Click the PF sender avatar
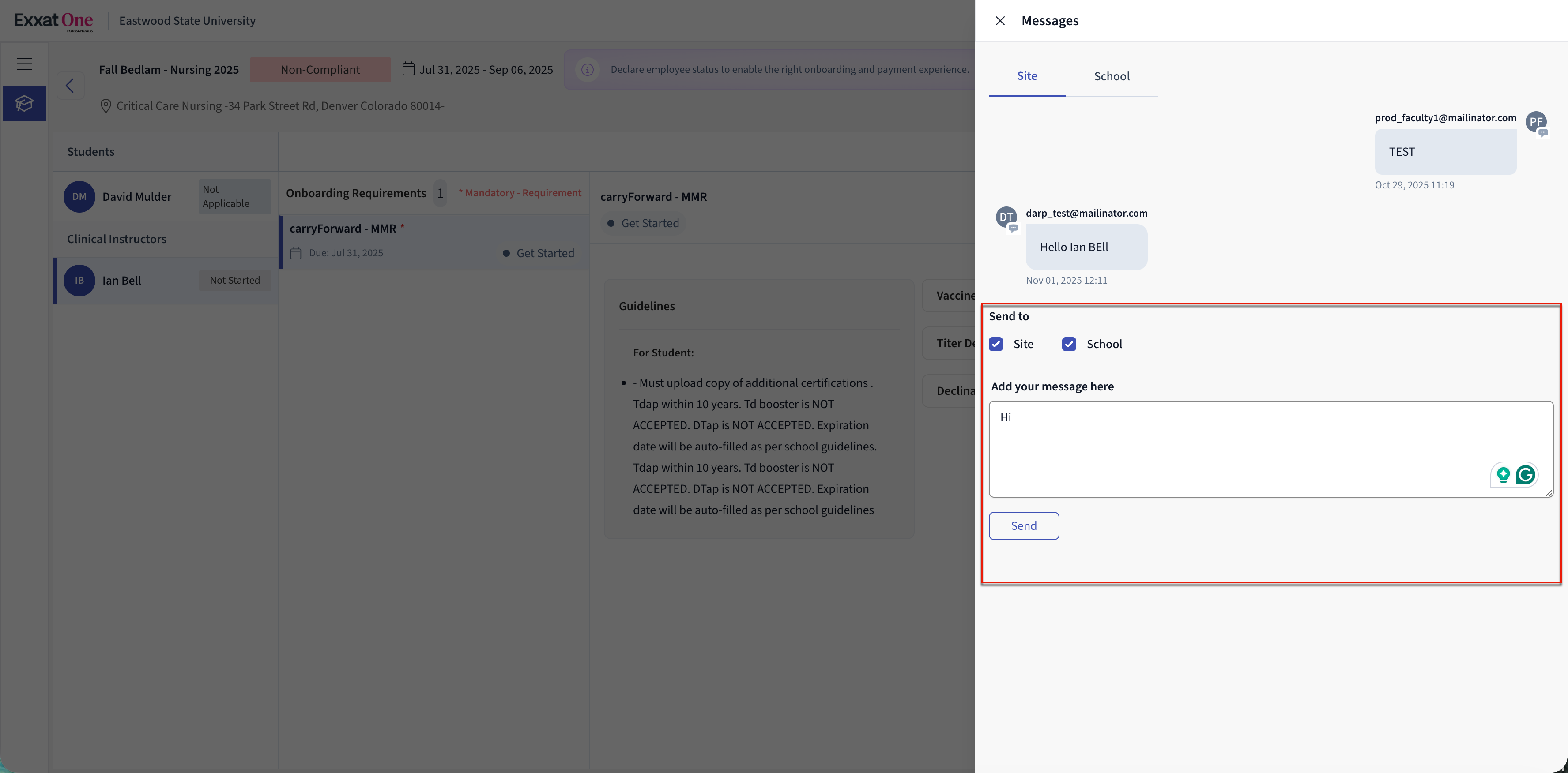Viewport: 1568px width, 773px height. [x=1536, y=122]
